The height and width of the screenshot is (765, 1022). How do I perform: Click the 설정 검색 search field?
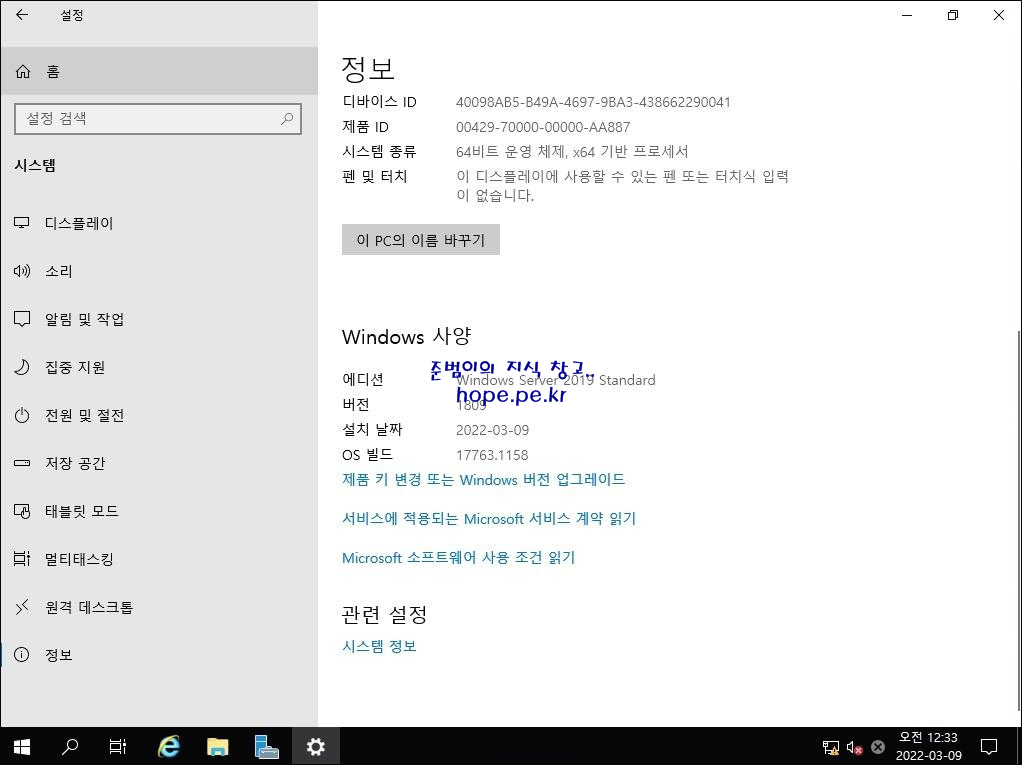tap(158, 119)
